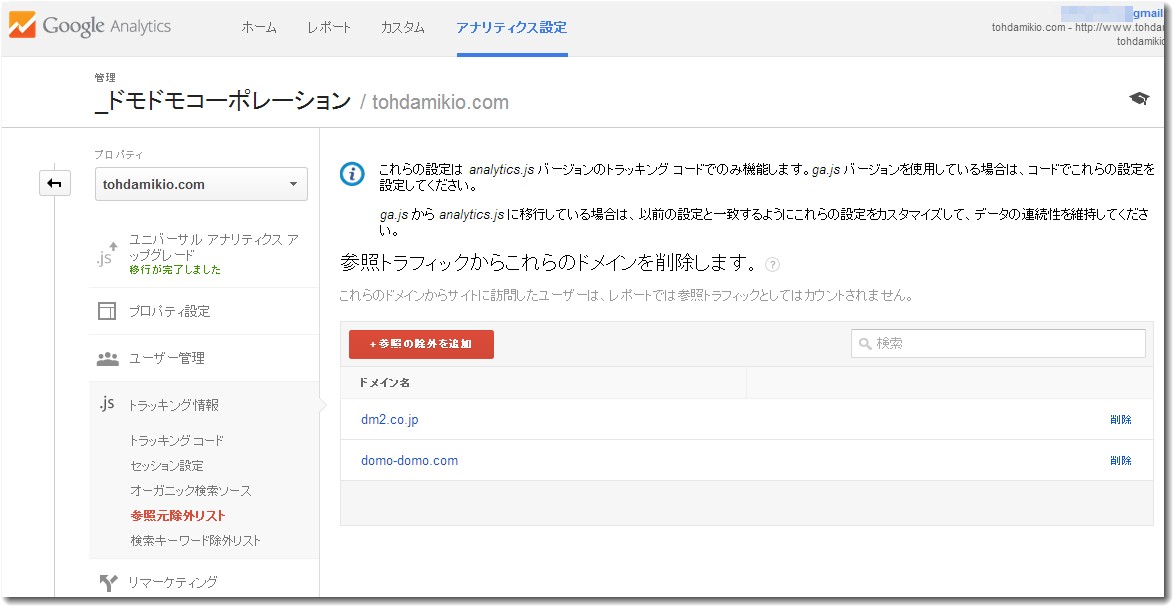Screen dimensions: 1173x606
Task: Open the ホーム tab
Action: (259, 28)
